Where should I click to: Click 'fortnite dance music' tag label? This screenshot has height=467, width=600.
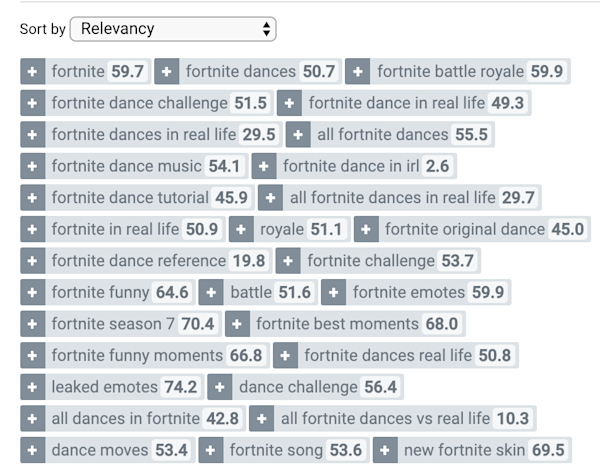tap(127, 166)
